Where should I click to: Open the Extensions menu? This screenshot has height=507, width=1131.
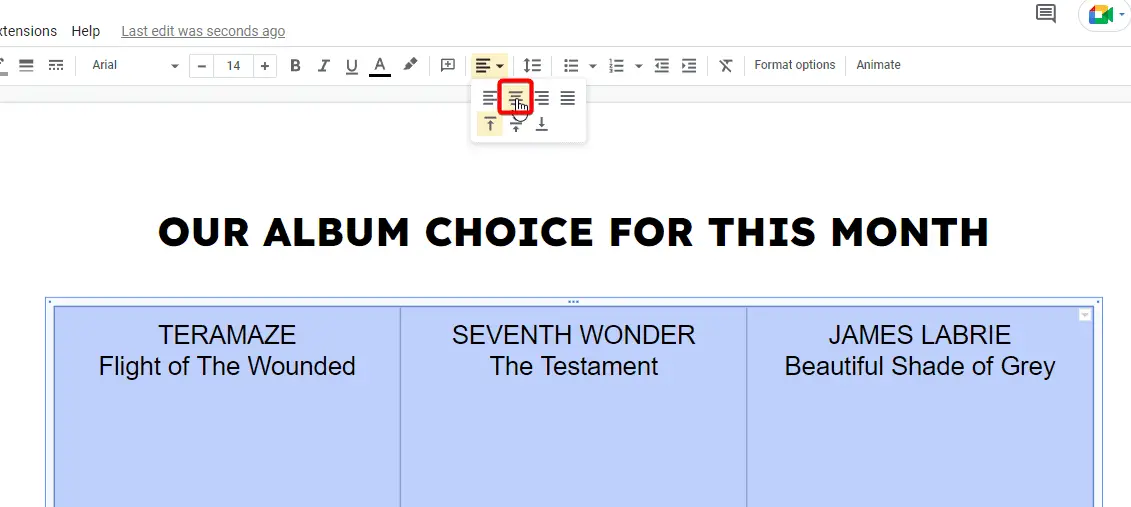27,31
